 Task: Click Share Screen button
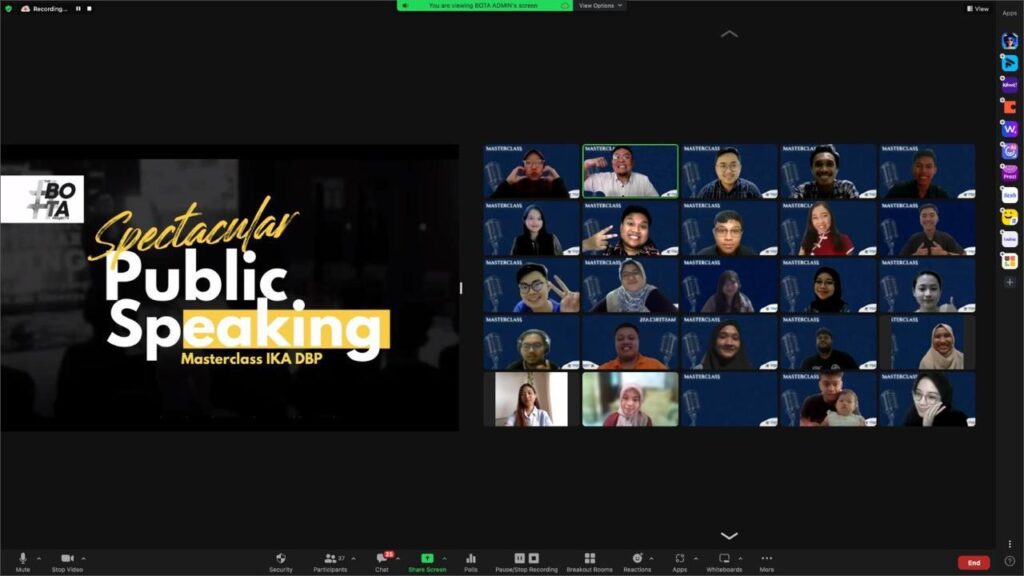coord(427,559)
